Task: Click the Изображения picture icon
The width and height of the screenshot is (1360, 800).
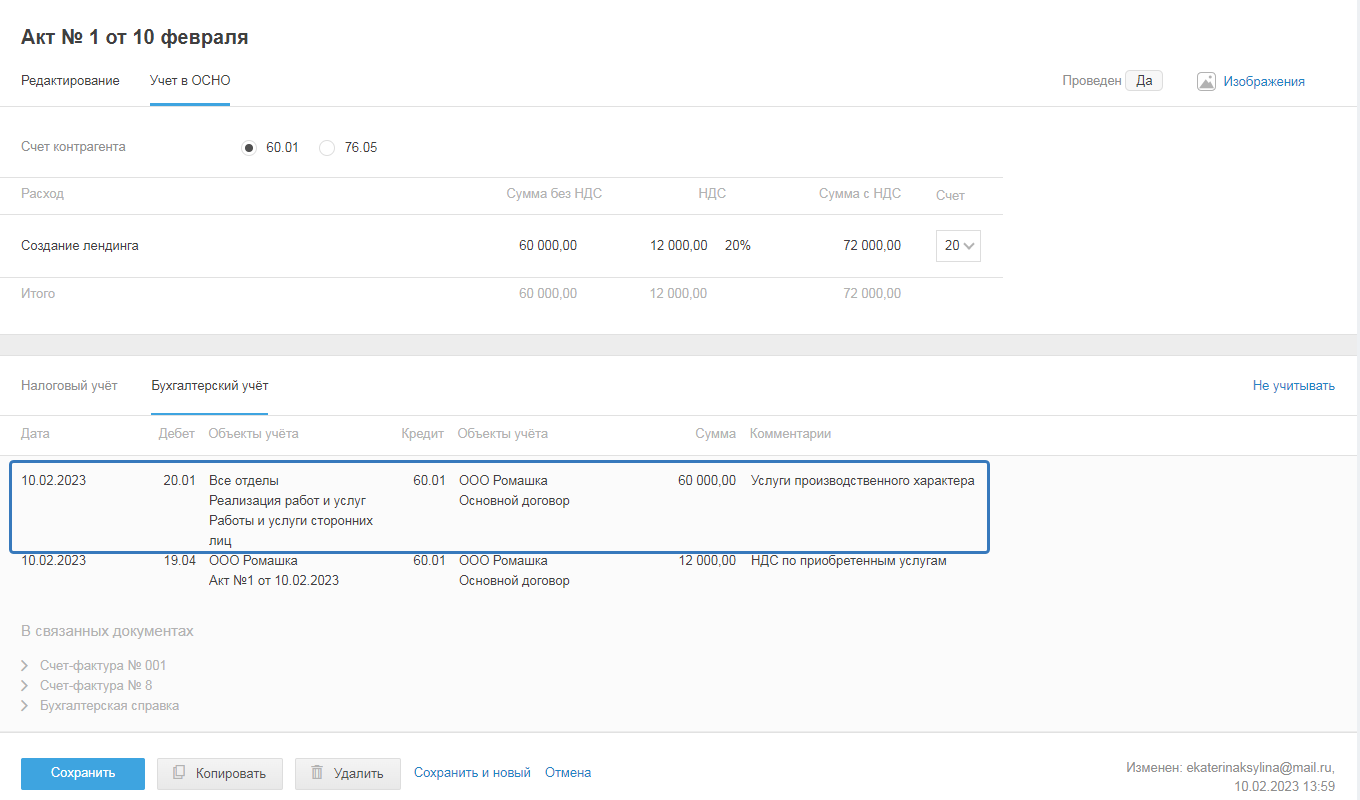Action: 1206,82
